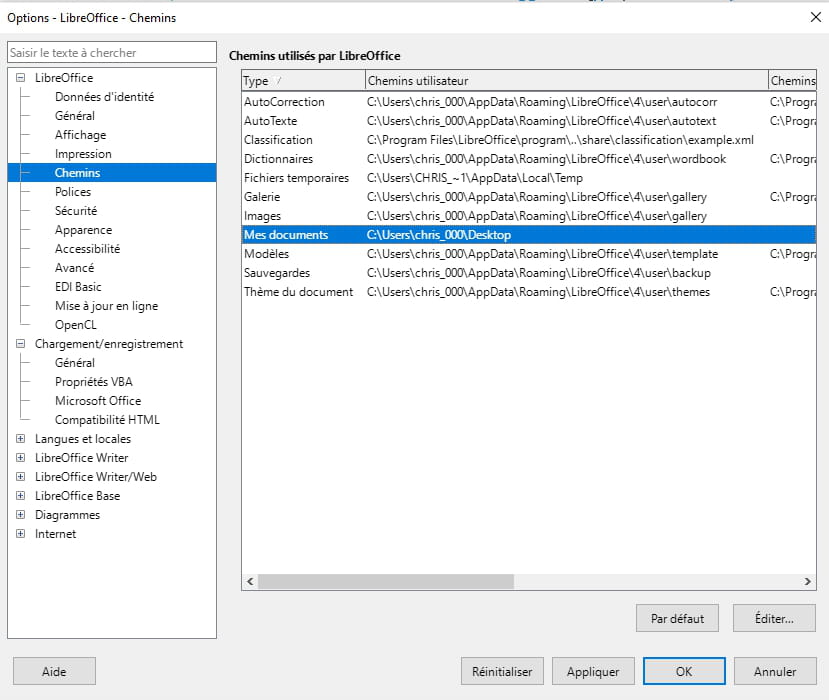Sort paths by the Type column header
This screenshot has height=700, width=829.
[302, 80]
